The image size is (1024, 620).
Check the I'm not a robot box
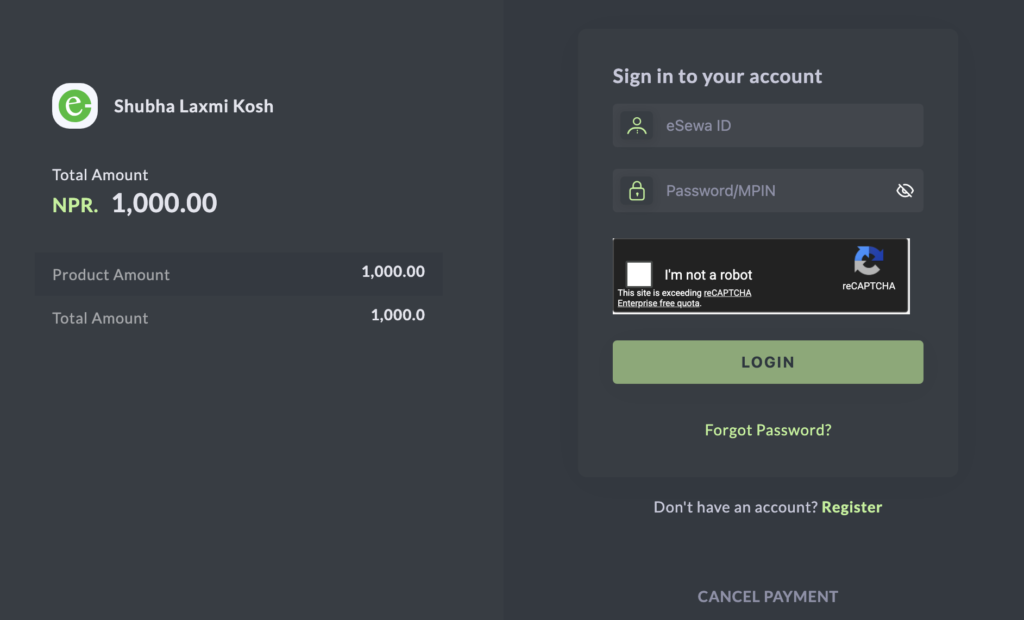[639, 274]
